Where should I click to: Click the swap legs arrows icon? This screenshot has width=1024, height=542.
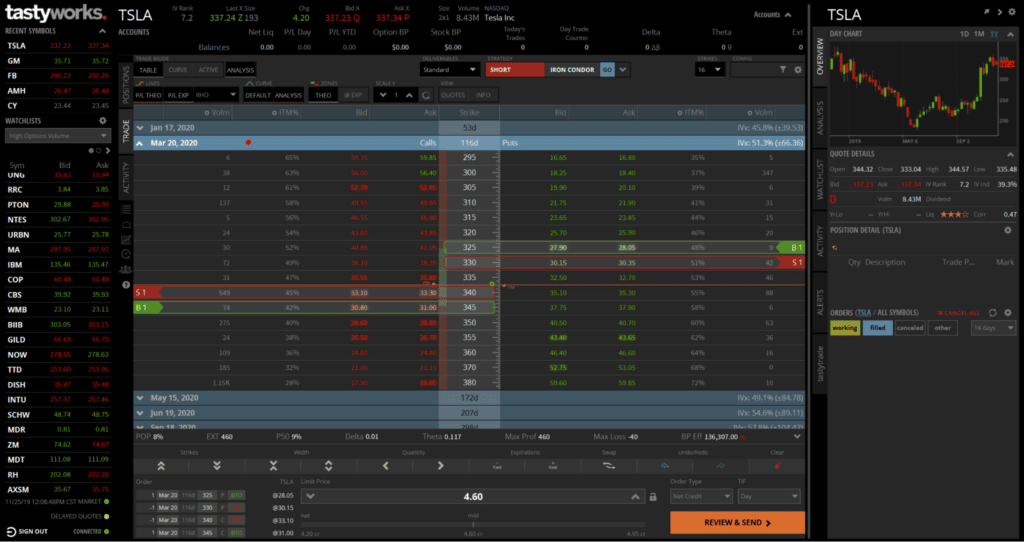(607, 466)
